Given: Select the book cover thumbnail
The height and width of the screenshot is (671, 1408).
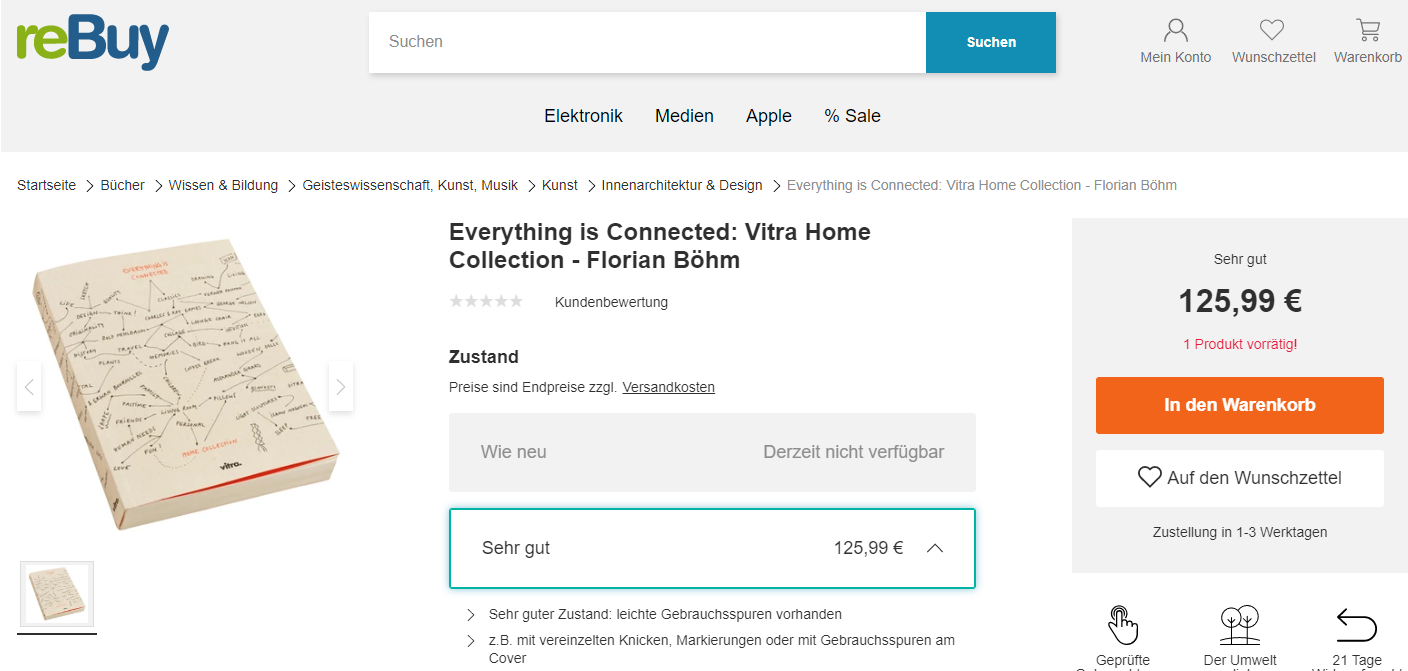Looking at the screenshot, I should coord(57,594).
